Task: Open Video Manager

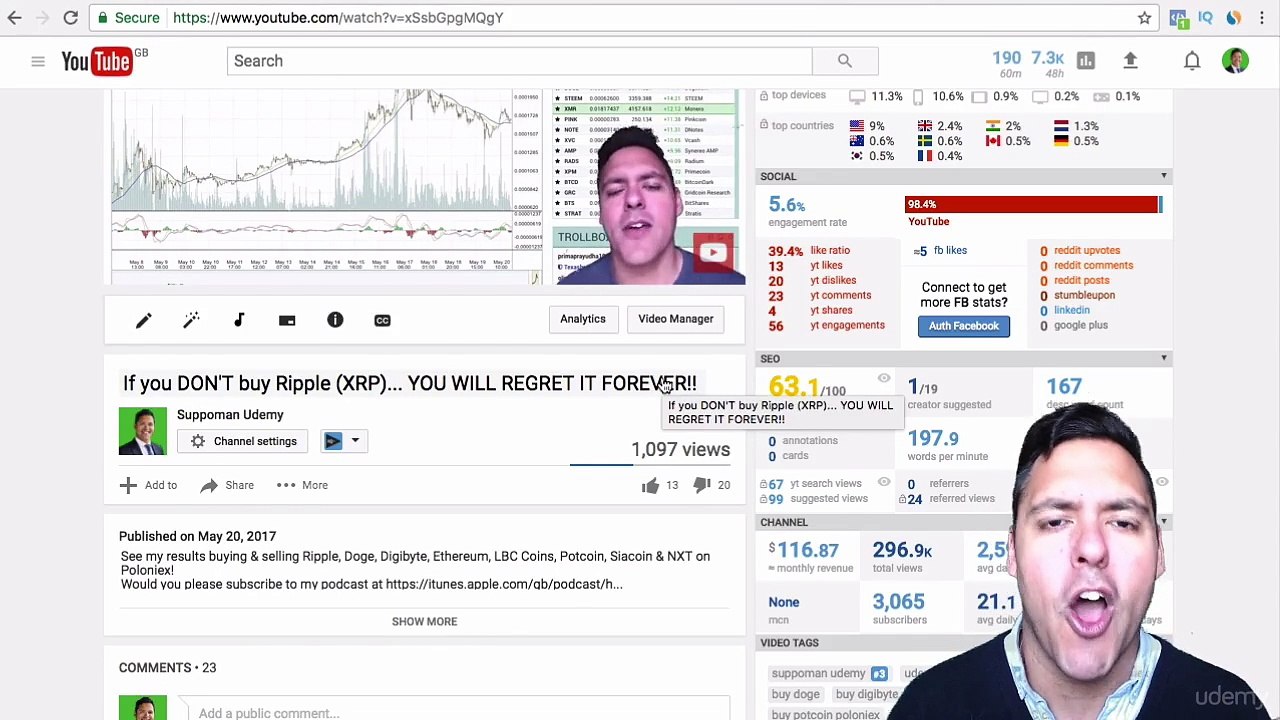Action: 676,319
